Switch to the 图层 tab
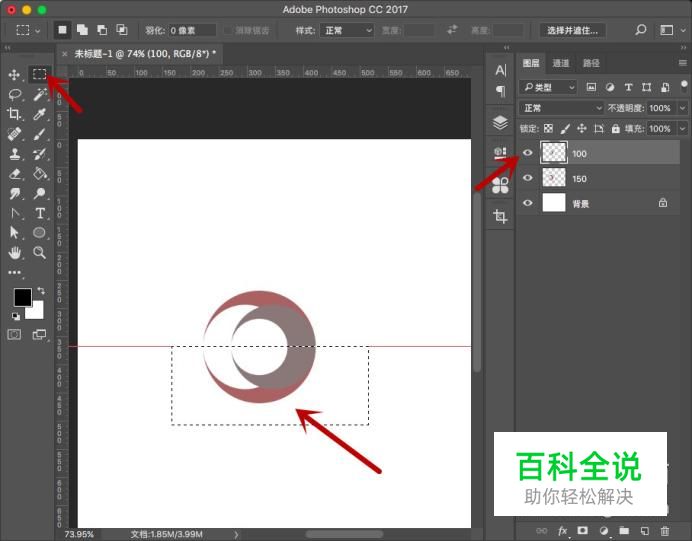The width and height of the screenshot is (692, 541). [531, 63]
